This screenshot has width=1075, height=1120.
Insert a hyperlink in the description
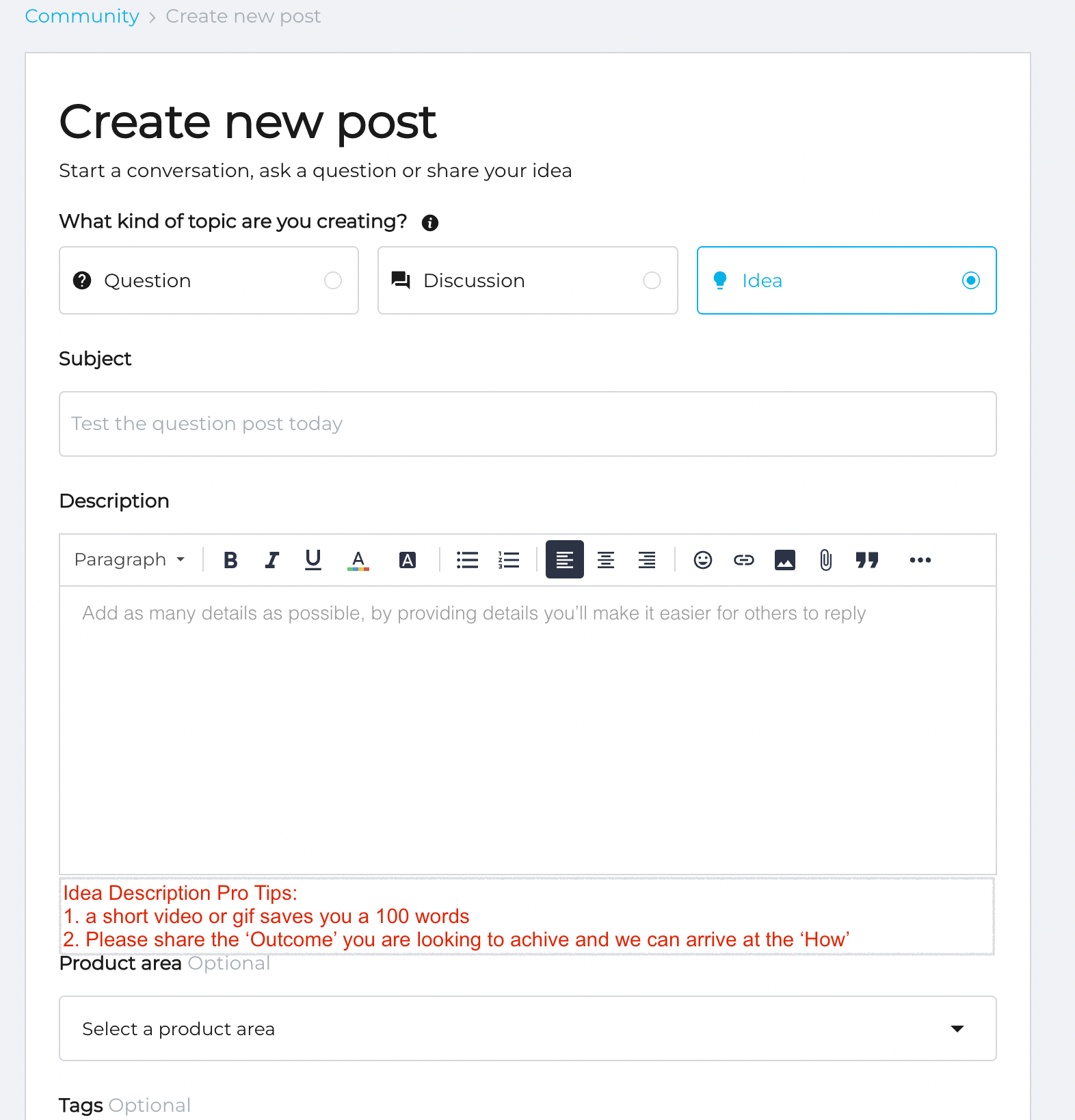pos(744,560)
